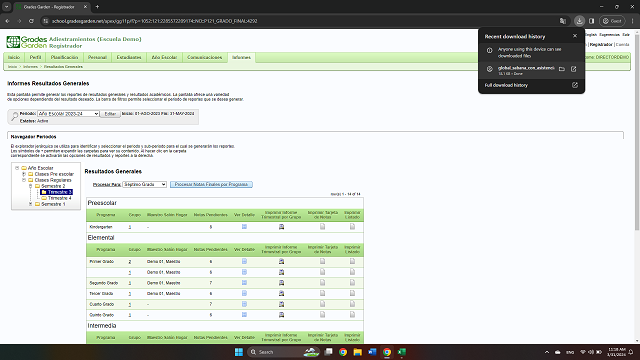Image resolution: width=640 pixels, height=360 pixels.
Task: Collapse the Año Escolar tree node
Action: tap(17, 168)
